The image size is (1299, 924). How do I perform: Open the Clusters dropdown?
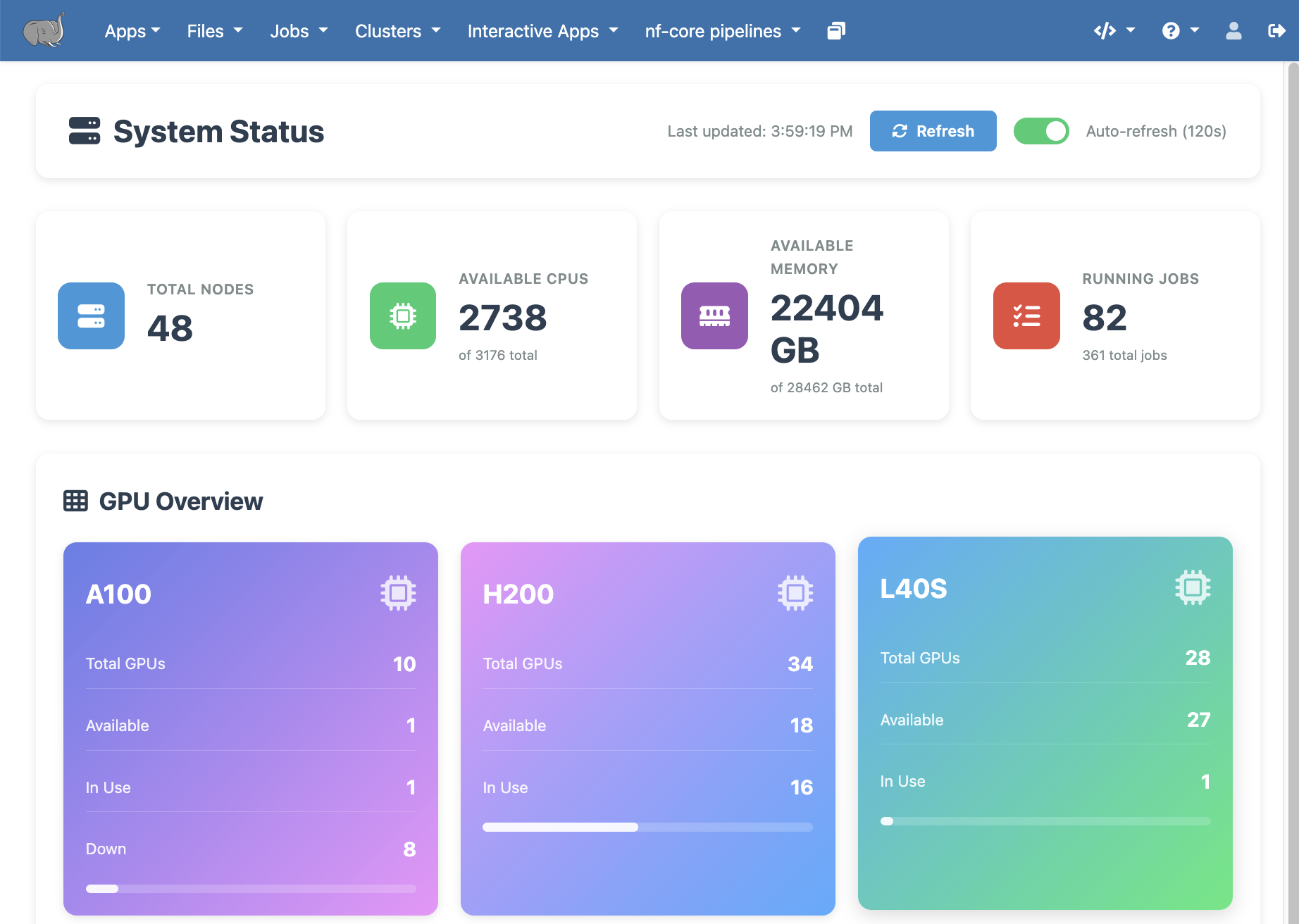[397, 31]
